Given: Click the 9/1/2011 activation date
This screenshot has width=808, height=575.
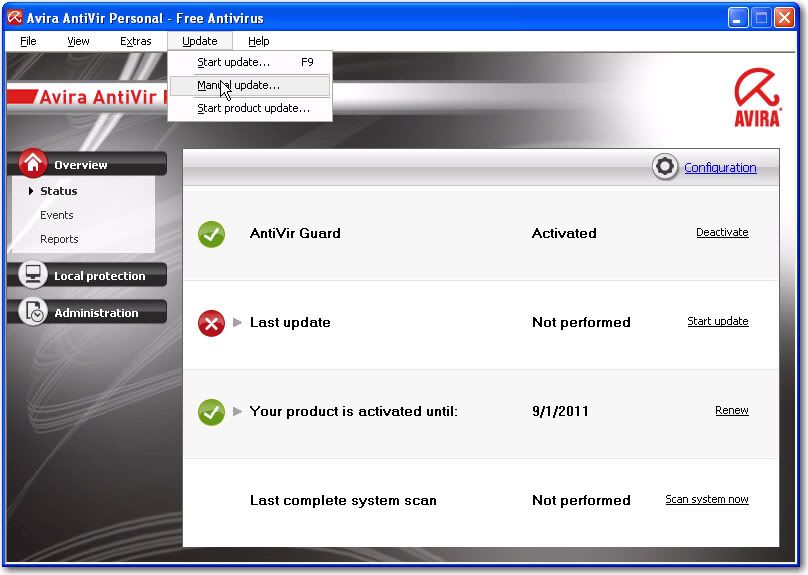Looking at the screenshot, I should click(560, 411).
